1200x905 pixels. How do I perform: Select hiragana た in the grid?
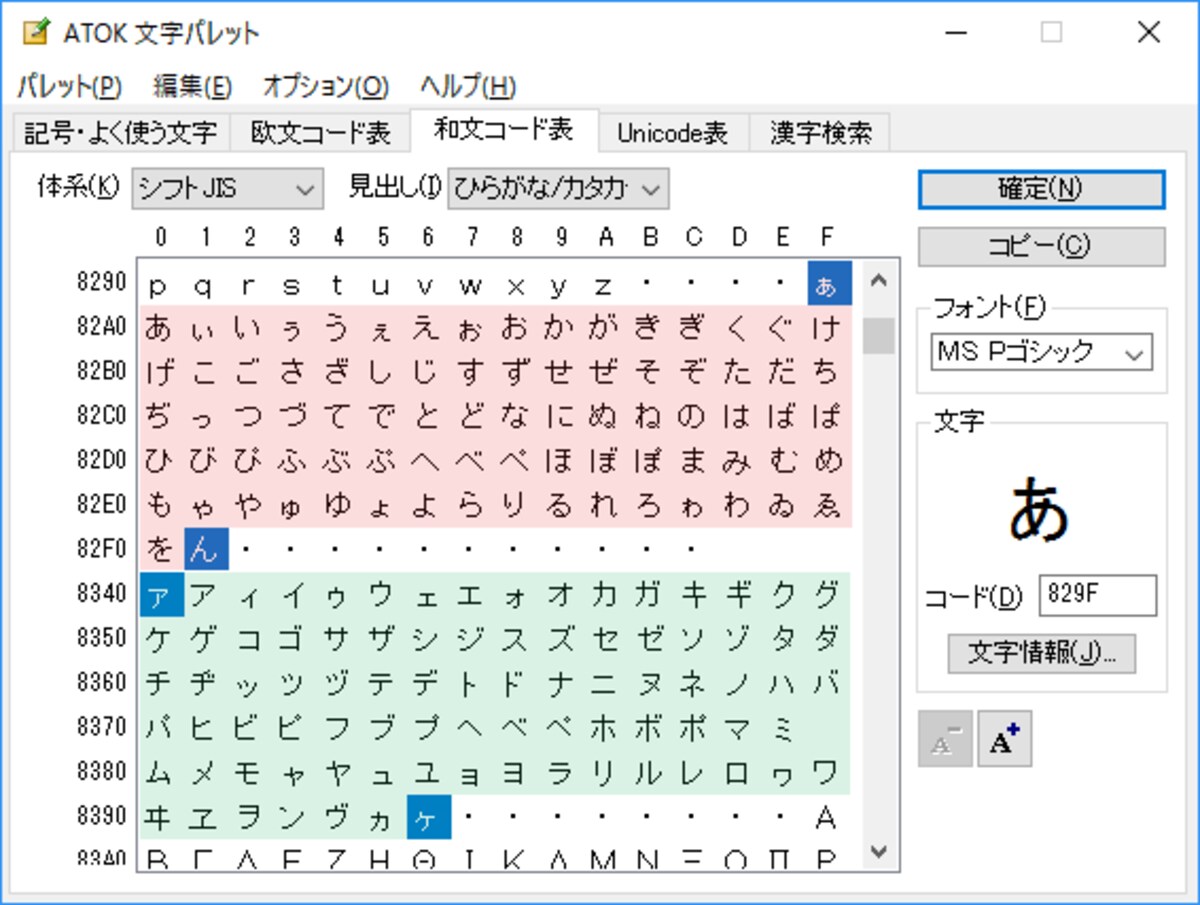(x=739, y=372)
